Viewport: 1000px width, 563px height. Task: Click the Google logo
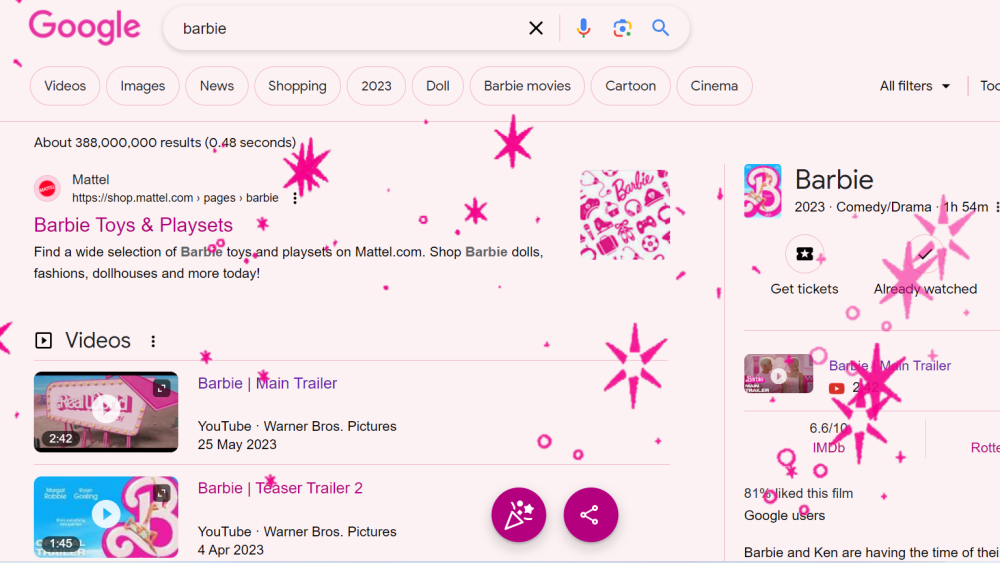(x=84, y=27)
